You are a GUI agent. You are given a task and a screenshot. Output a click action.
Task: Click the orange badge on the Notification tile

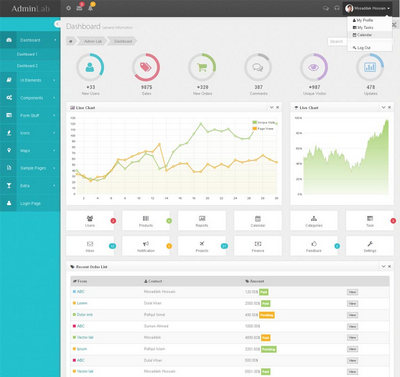(169, 246)
